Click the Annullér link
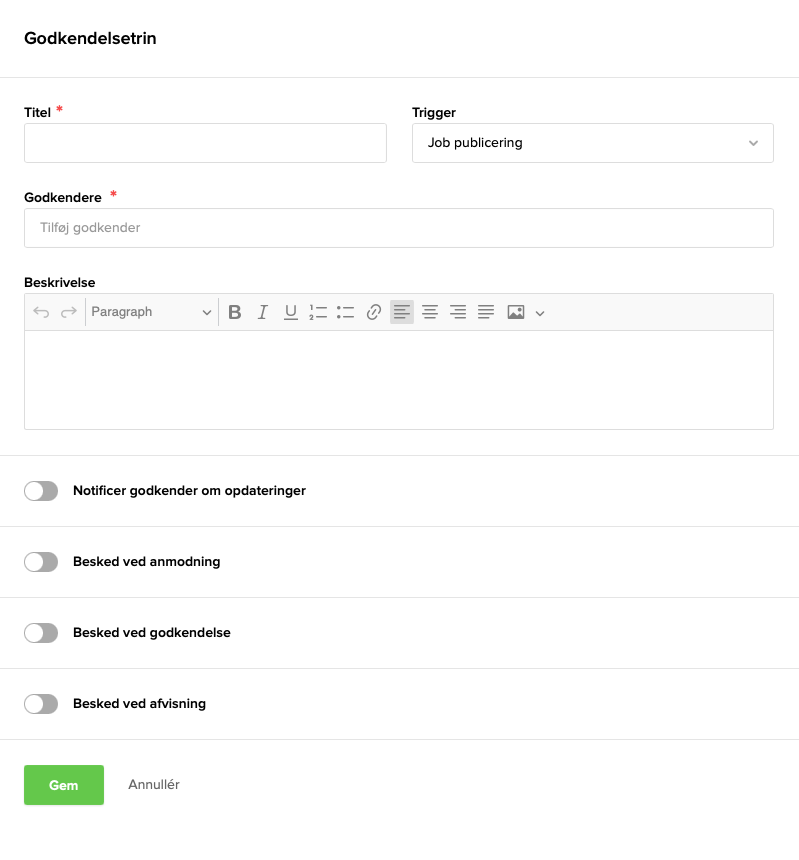Image resolution: width=799 pixels, height=860 pixels. click(154, 785)
